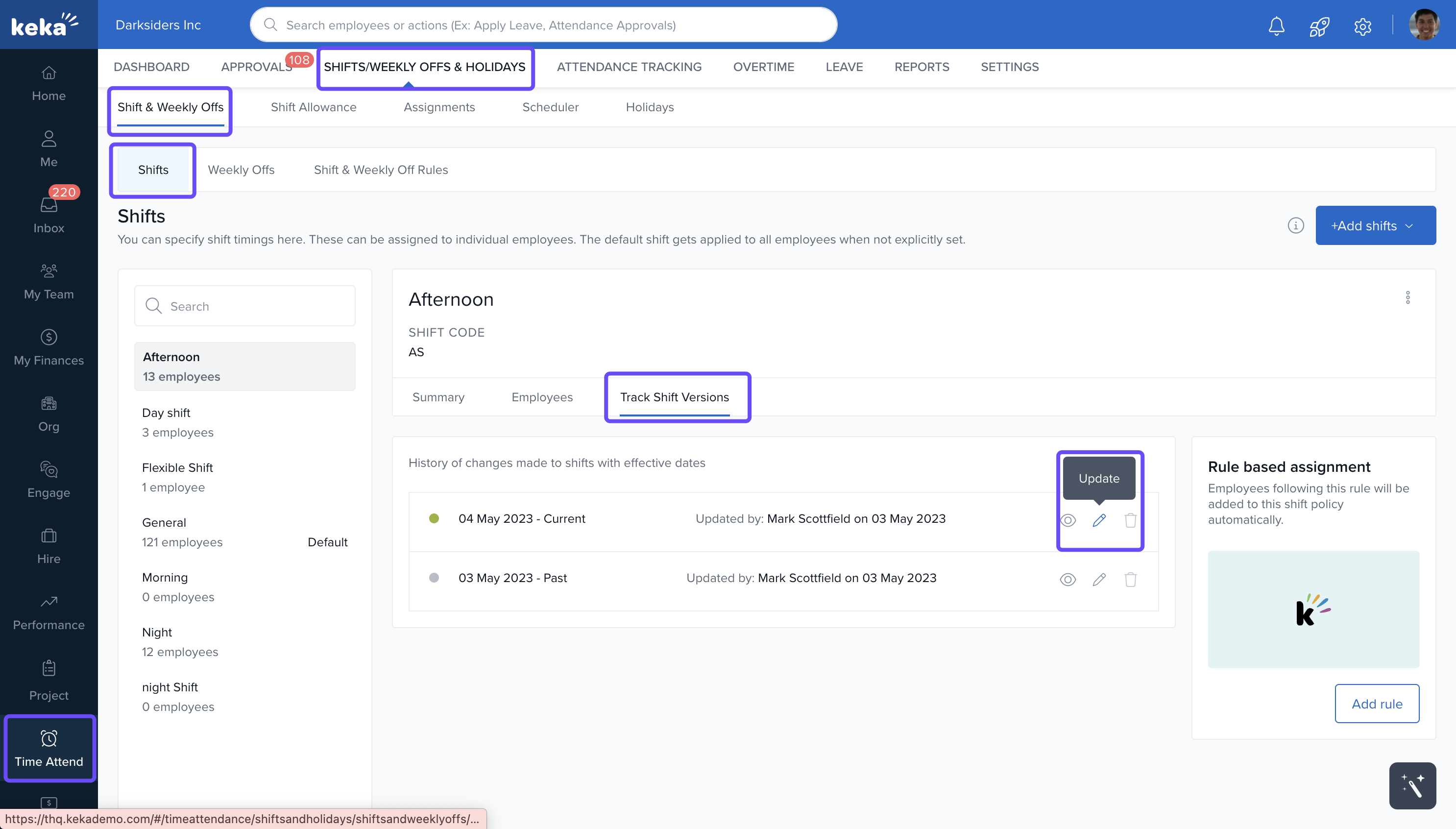Open Afternoon shift three-dot menu

point(1407,297)
